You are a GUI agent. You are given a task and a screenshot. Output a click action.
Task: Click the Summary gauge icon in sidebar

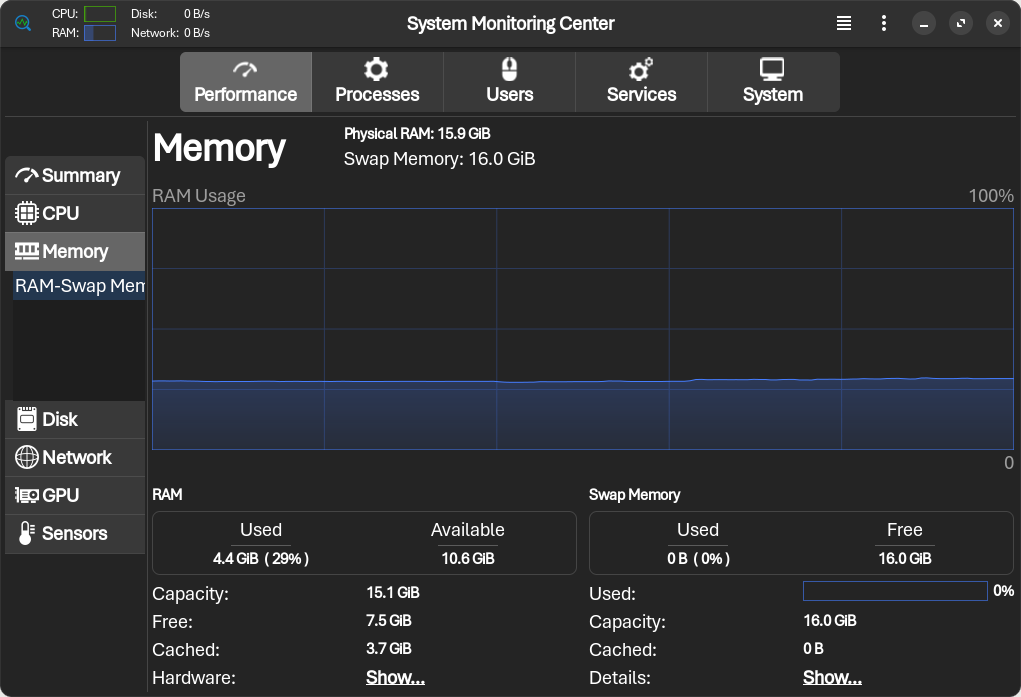[27, 175]
